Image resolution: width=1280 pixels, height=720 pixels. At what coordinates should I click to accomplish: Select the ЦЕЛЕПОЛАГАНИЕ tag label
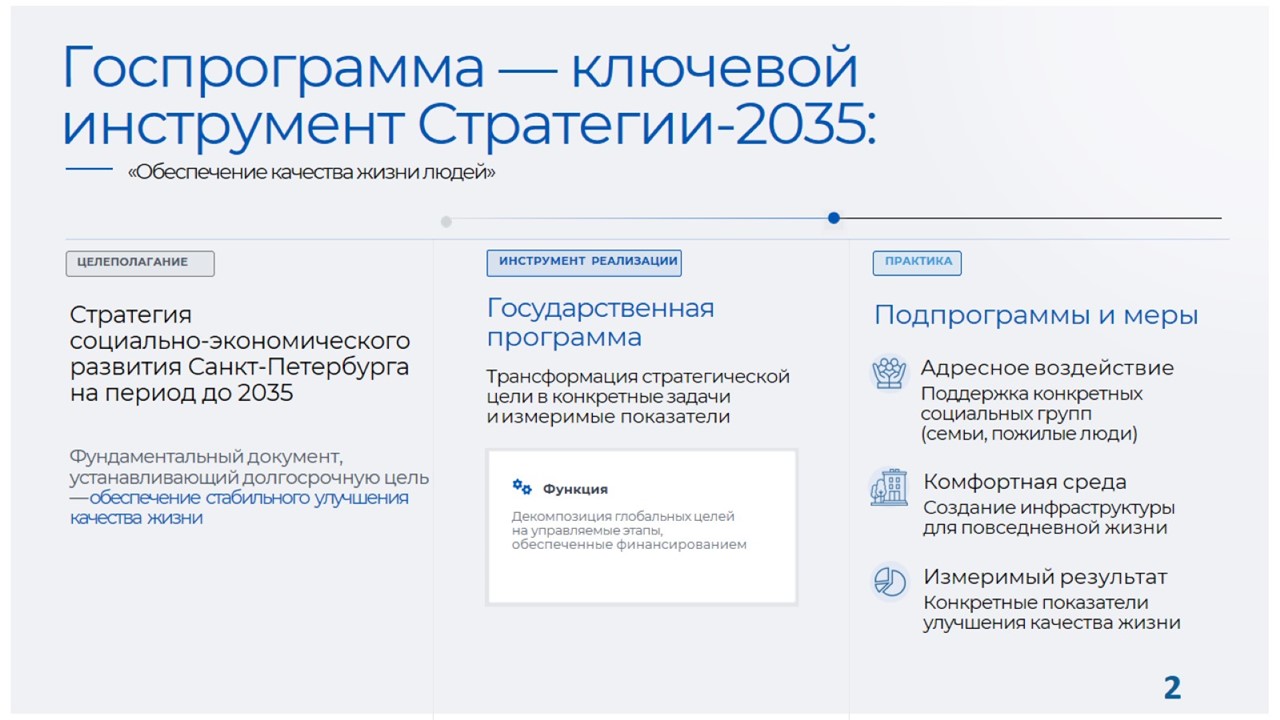click(x=140, y=263)
